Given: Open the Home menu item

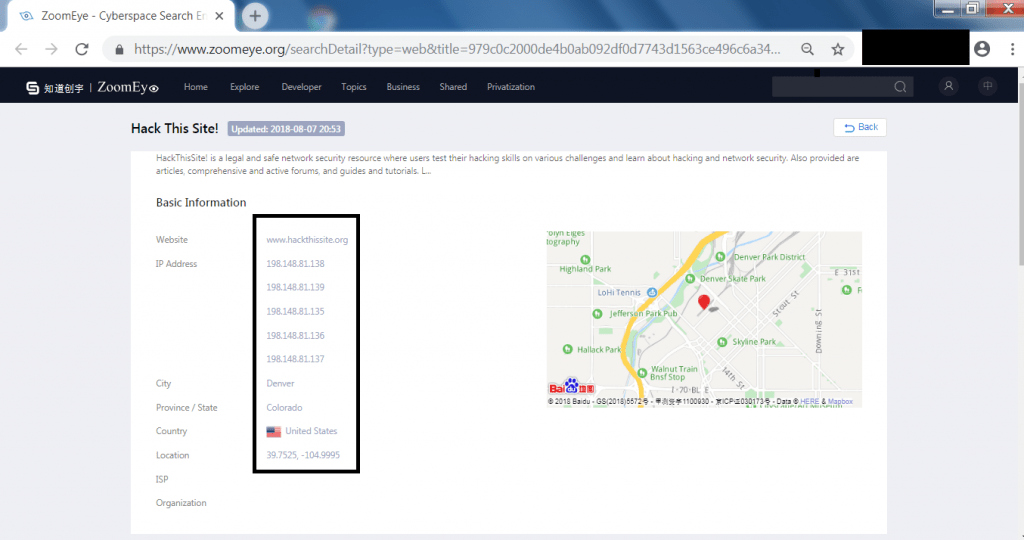Looking at the screenshot, I should (195, 87).
